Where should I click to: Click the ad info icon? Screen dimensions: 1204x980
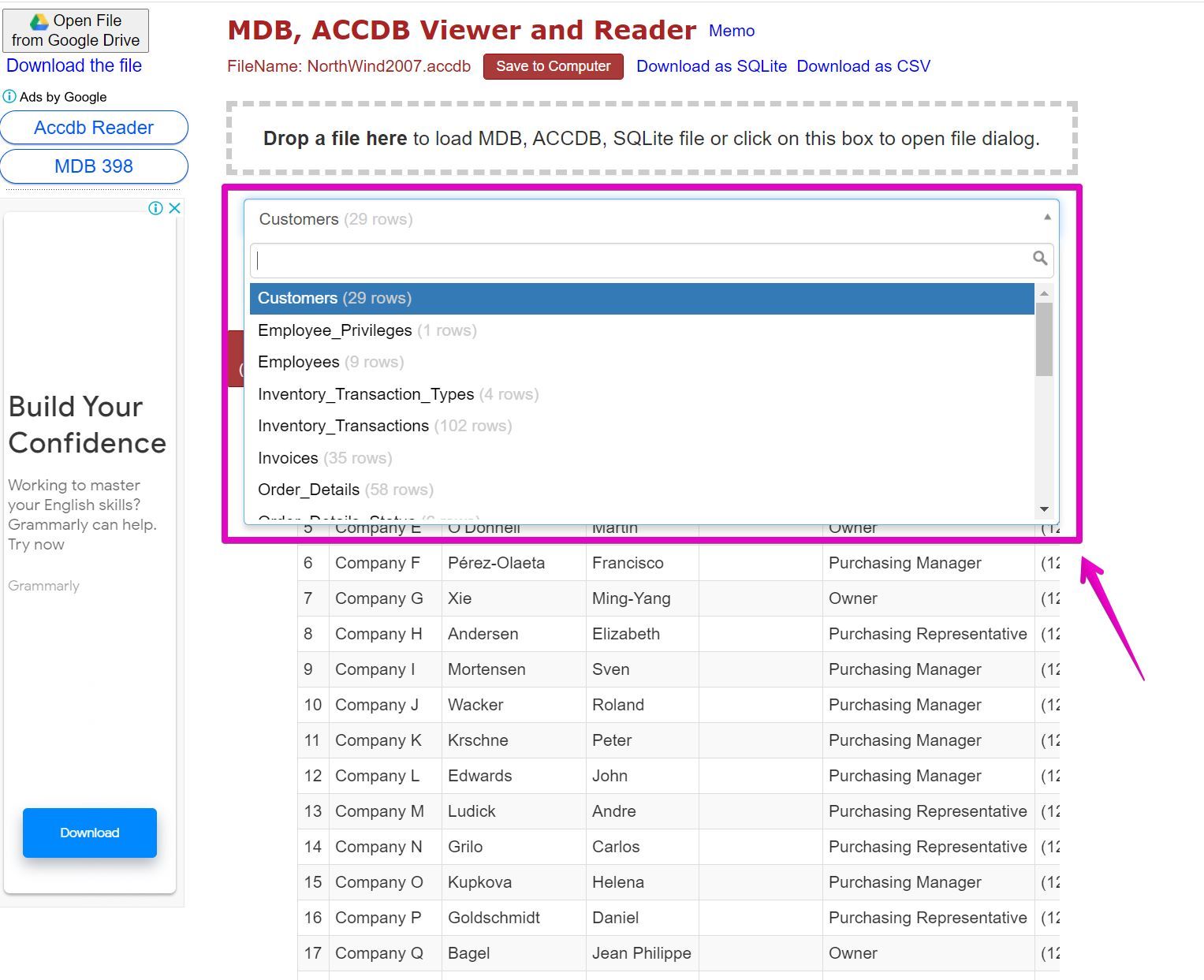point(155,208)
